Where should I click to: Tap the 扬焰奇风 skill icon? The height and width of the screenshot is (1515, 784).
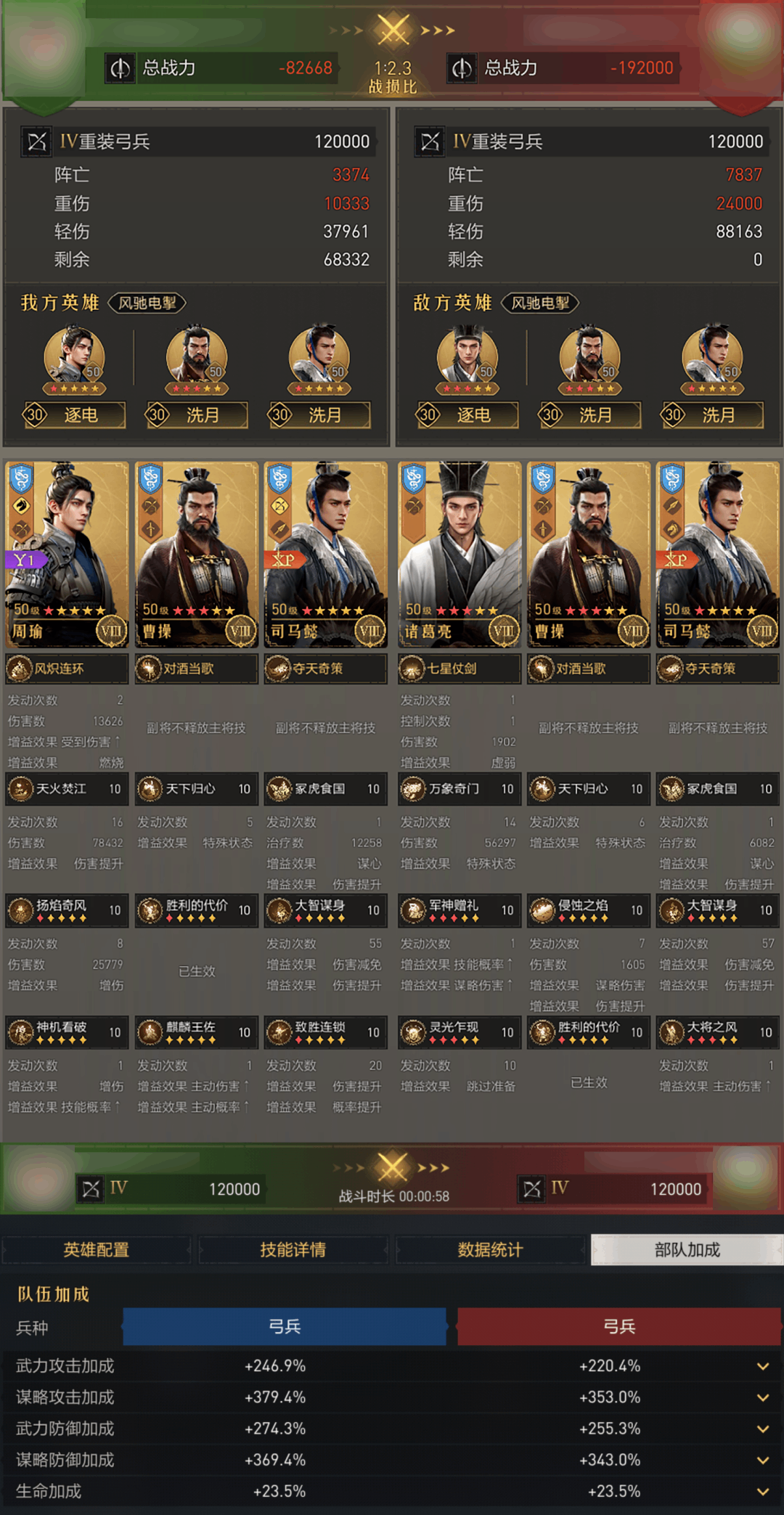[x=20, y=910]
